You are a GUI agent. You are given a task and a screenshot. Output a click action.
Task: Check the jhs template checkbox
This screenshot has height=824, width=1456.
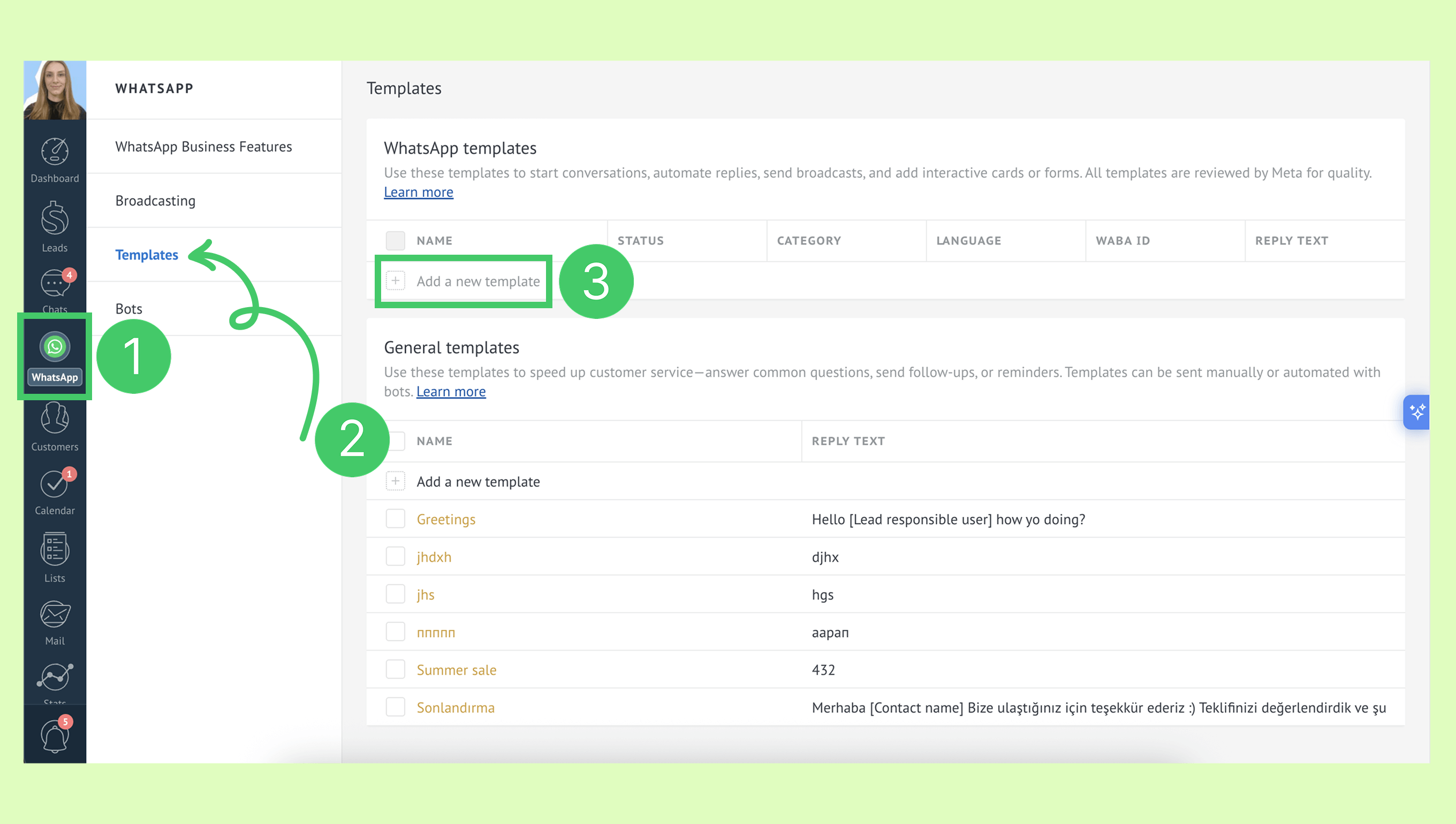coord(395,594)
